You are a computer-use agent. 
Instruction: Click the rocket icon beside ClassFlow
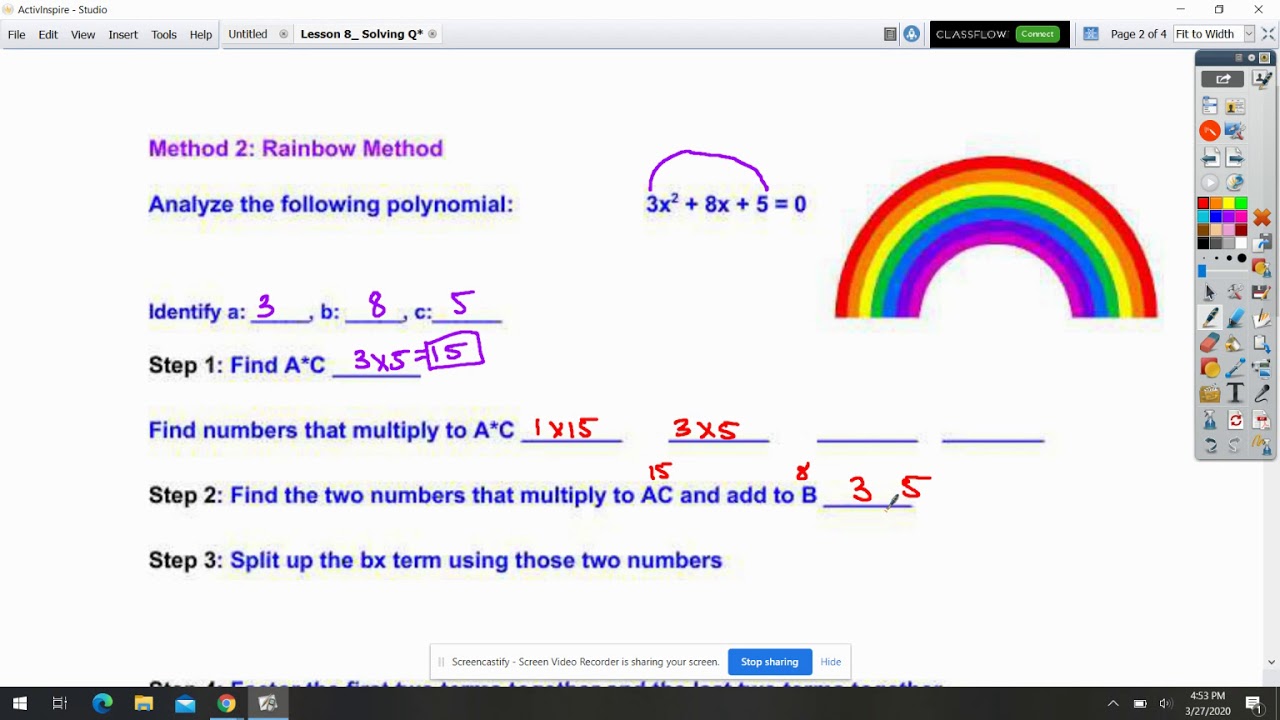tap(911, 34)
